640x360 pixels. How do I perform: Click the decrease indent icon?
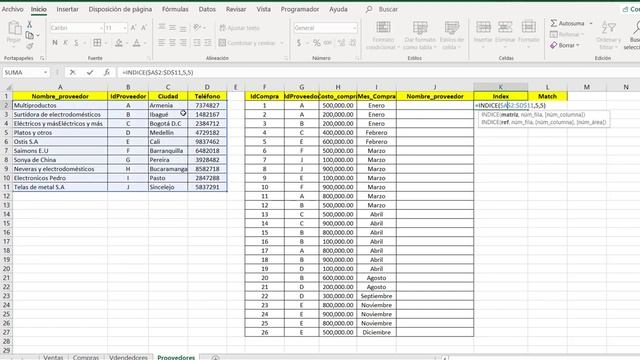tap(197, 42)
